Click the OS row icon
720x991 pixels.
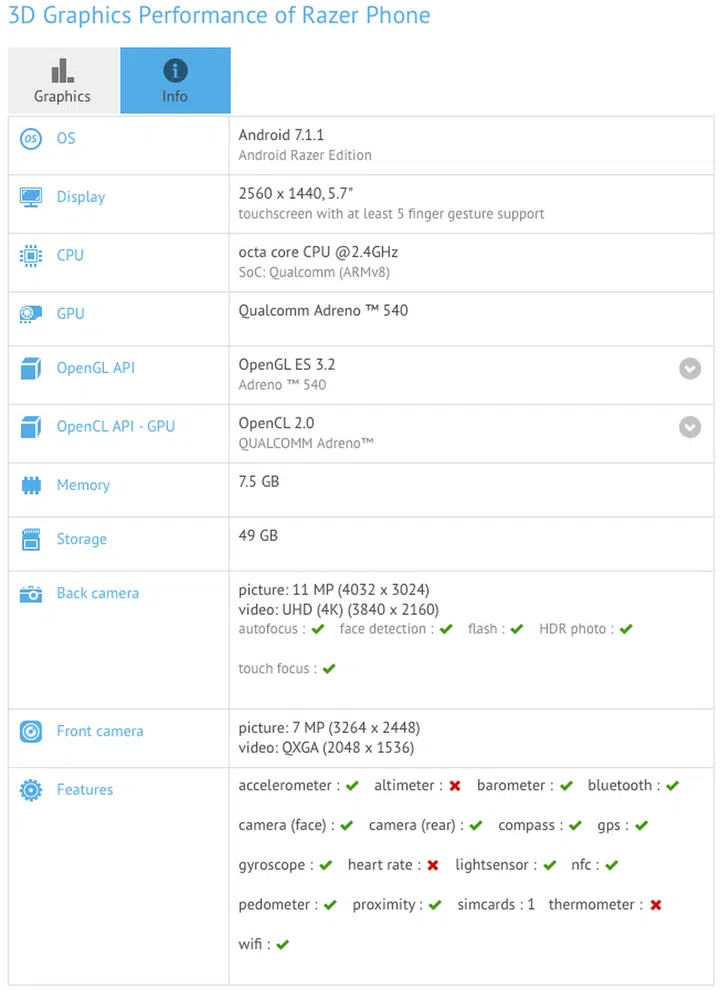pos(30,139)
